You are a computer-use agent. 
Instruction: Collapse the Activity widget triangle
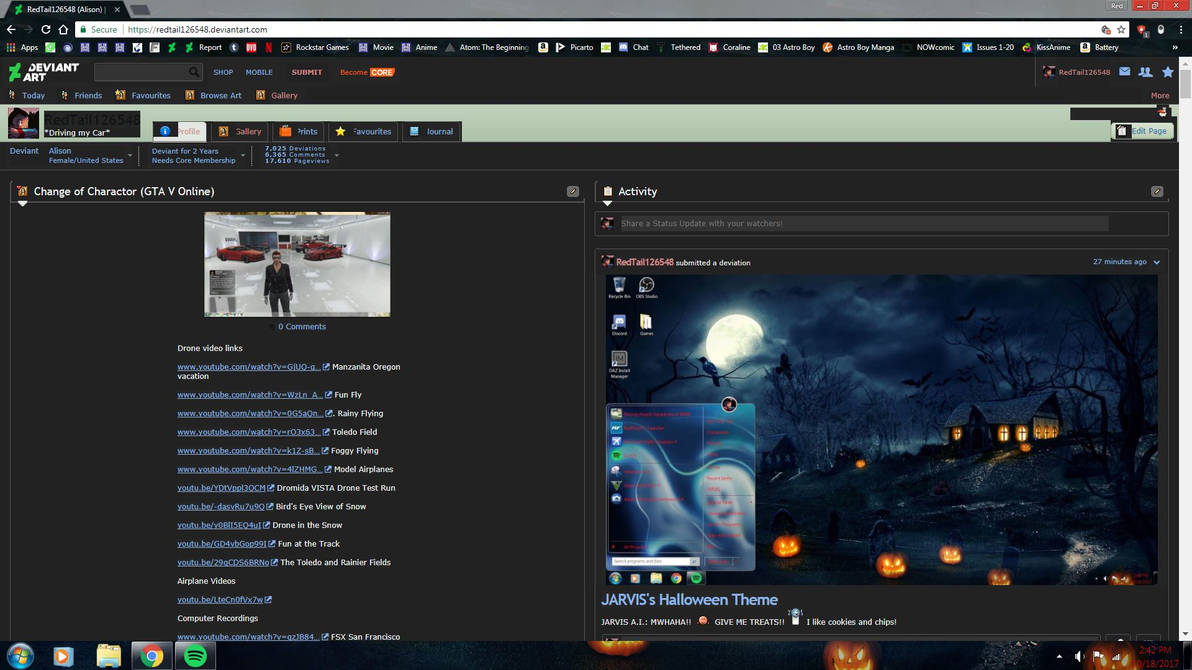[x=607, y=204]
